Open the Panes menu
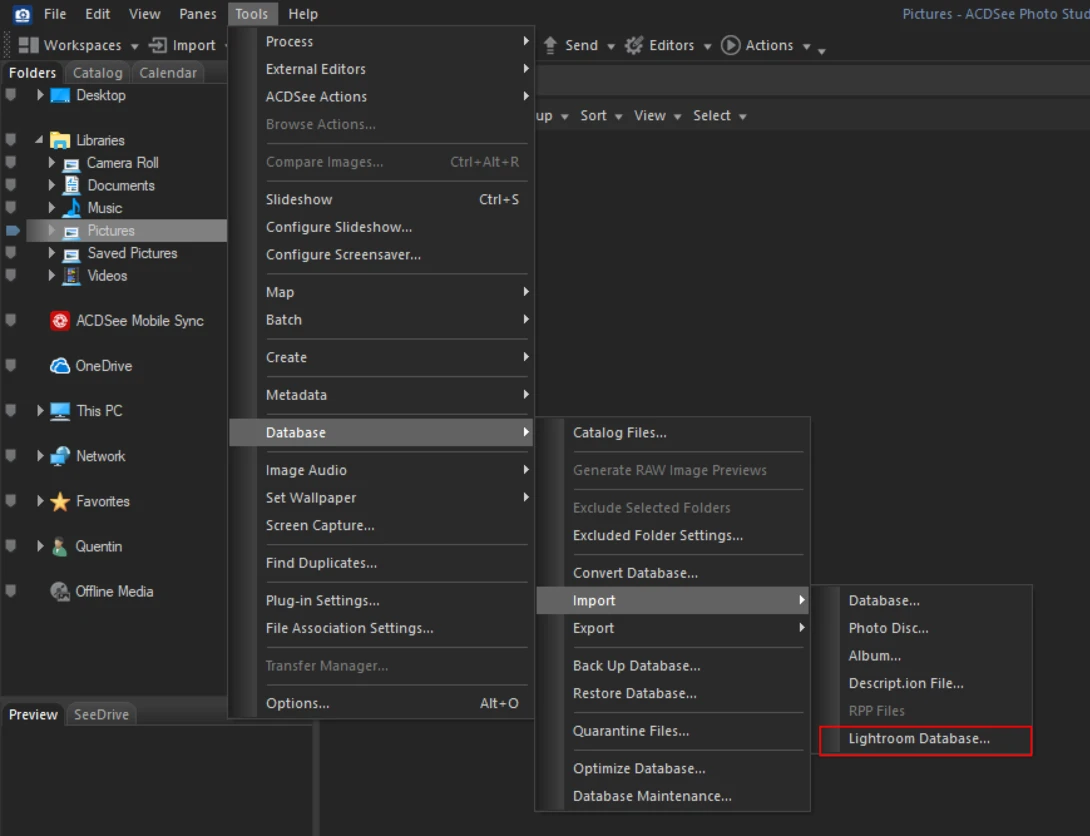Screen dimensions: 1090x836 coord(197,14)
